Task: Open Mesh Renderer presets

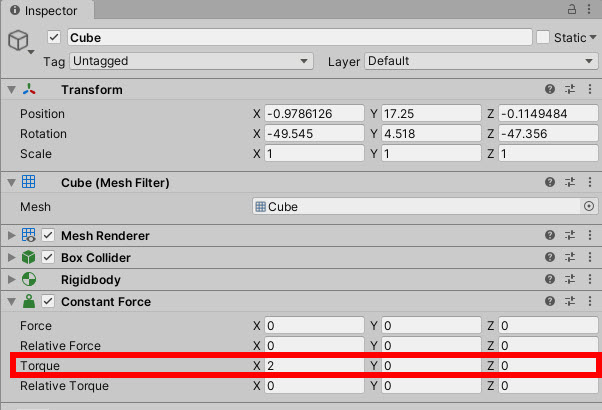Action: tap(570, 235)
